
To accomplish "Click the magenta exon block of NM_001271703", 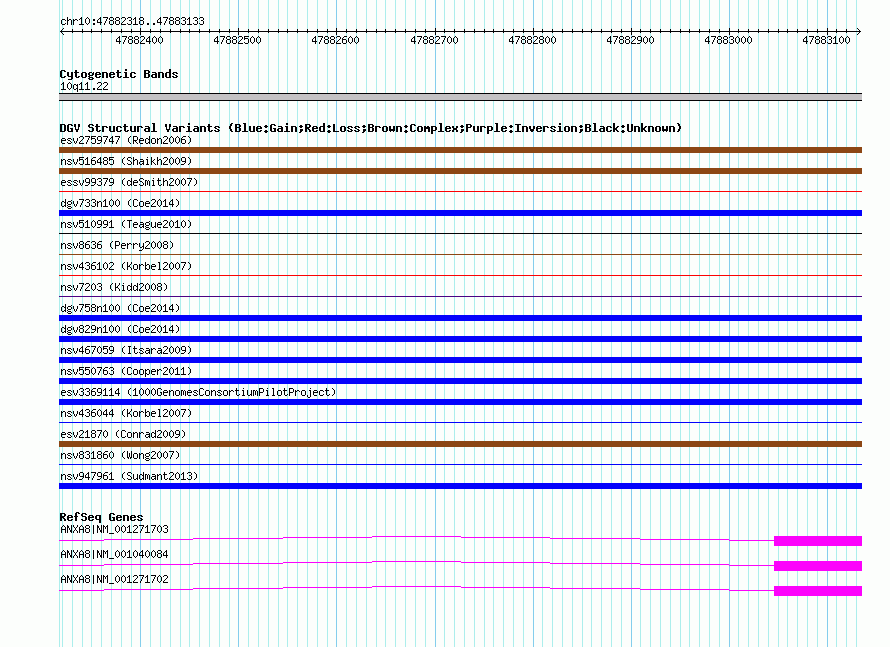I will (x=818, y=541).
